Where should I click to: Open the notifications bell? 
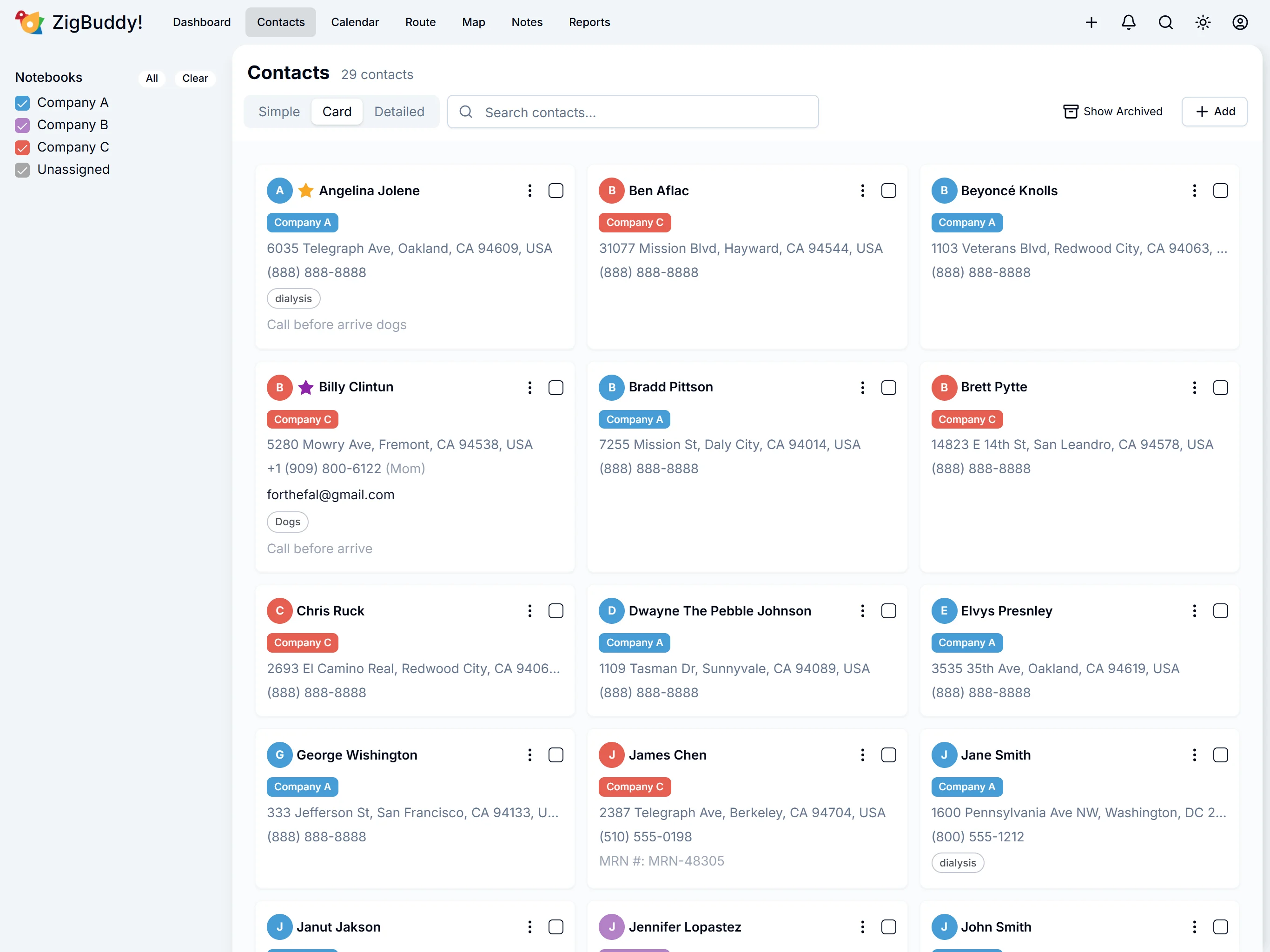click(1128, 22)
